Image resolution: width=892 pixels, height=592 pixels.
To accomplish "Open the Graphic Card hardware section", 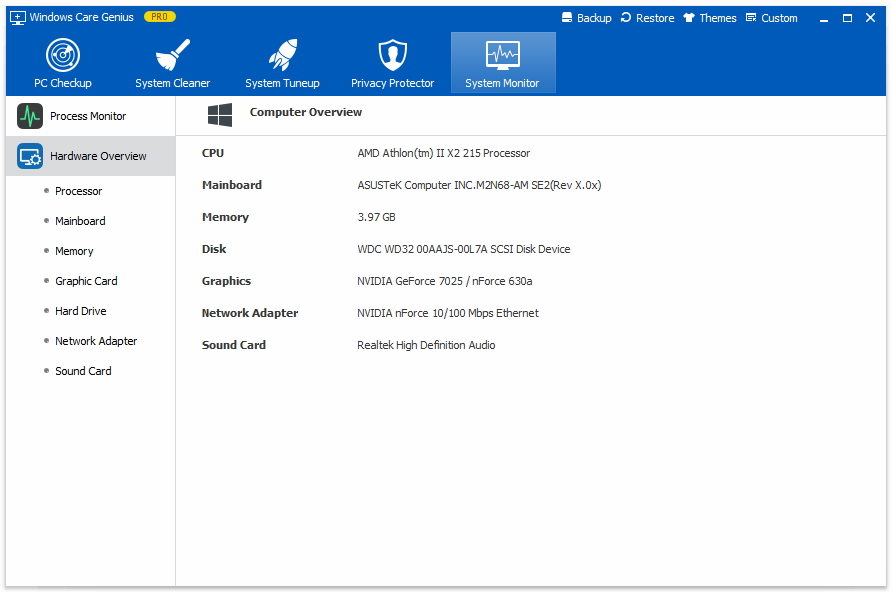I will pos(86,281).
